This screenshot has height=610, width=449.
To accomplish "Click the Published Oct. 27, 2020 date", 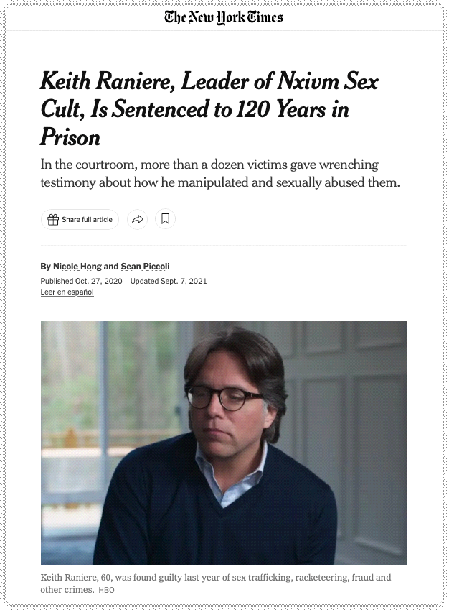I will 81,281.
